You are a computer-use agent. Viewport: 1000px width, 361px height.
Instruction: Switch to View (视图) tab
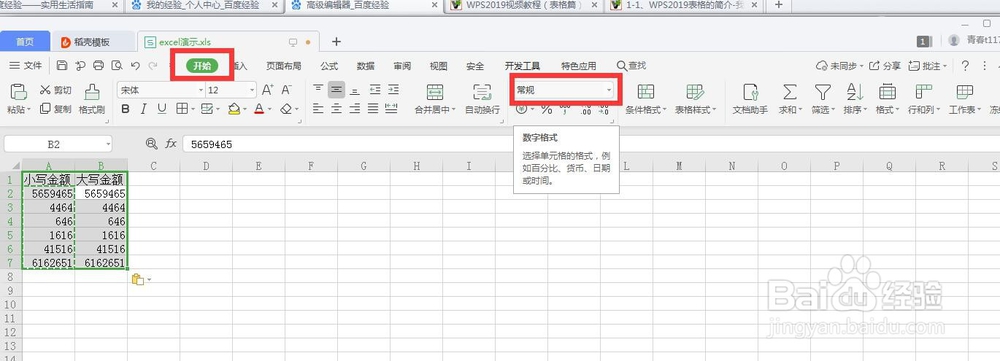(x=438, y=66)
